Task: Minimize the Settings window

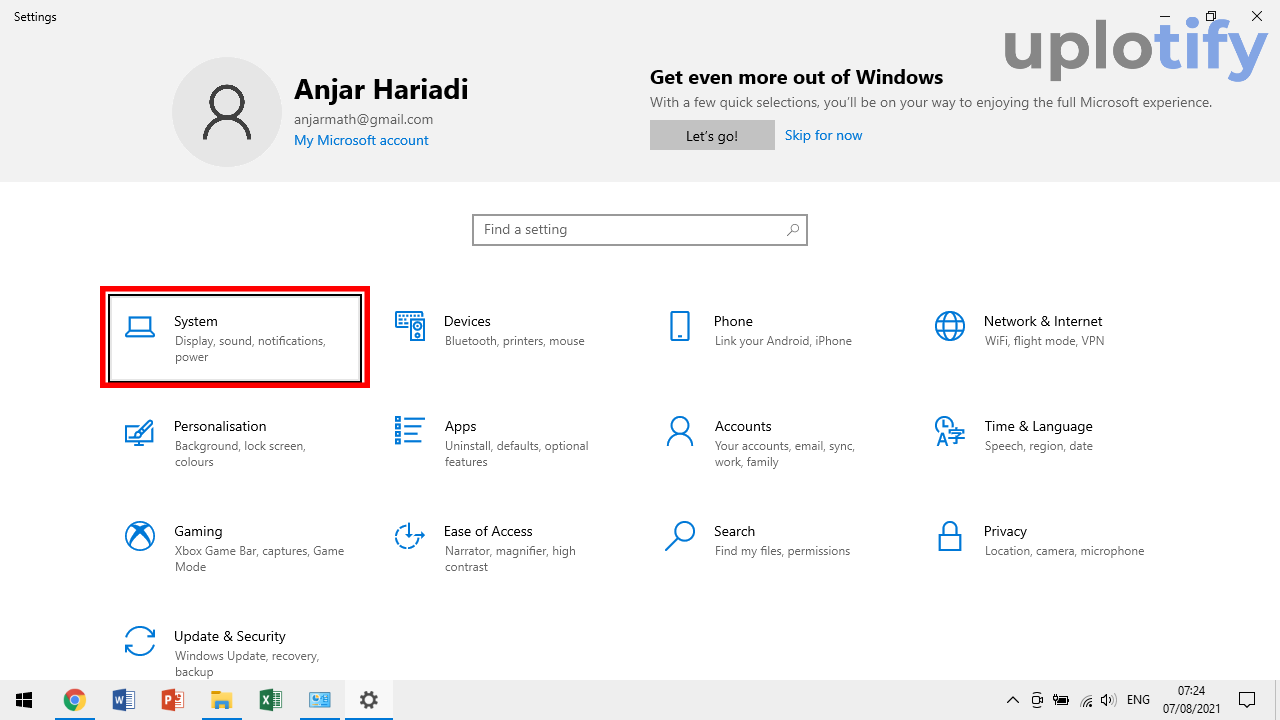Action: point(1165,16)
